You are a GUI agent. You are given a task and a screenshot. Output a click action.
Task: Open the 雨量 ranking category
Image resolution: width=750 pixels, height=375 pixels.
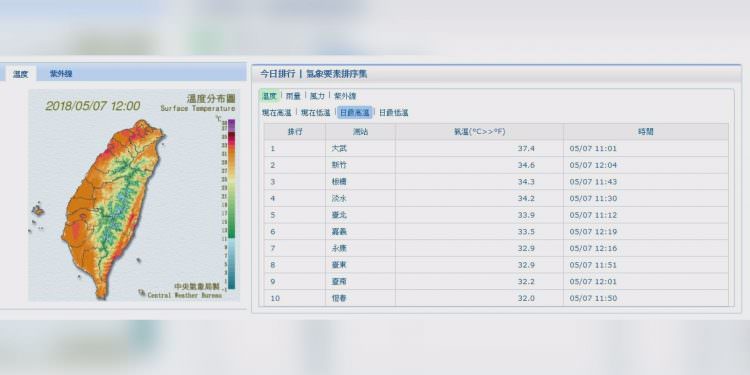point(293,96)
